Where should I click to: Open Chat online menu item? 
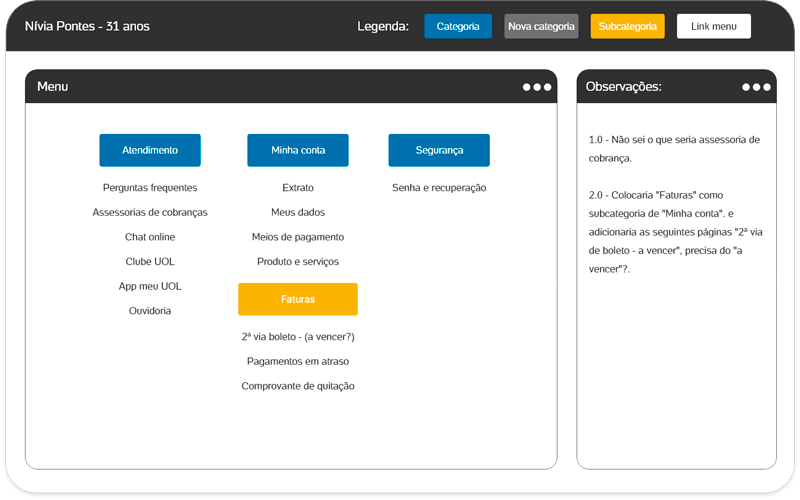tap(150, 237)
